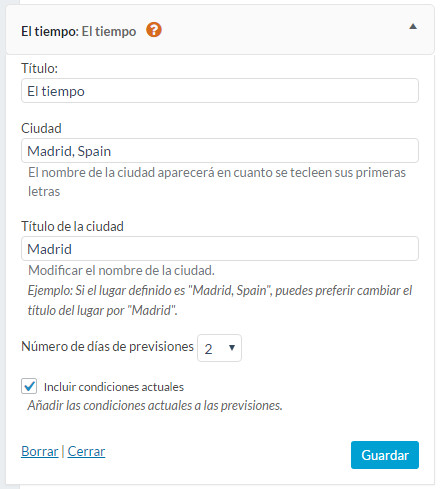Focus the Título input containing El tiempo
This screenshot has height=489, width=442.
(220, 91)
